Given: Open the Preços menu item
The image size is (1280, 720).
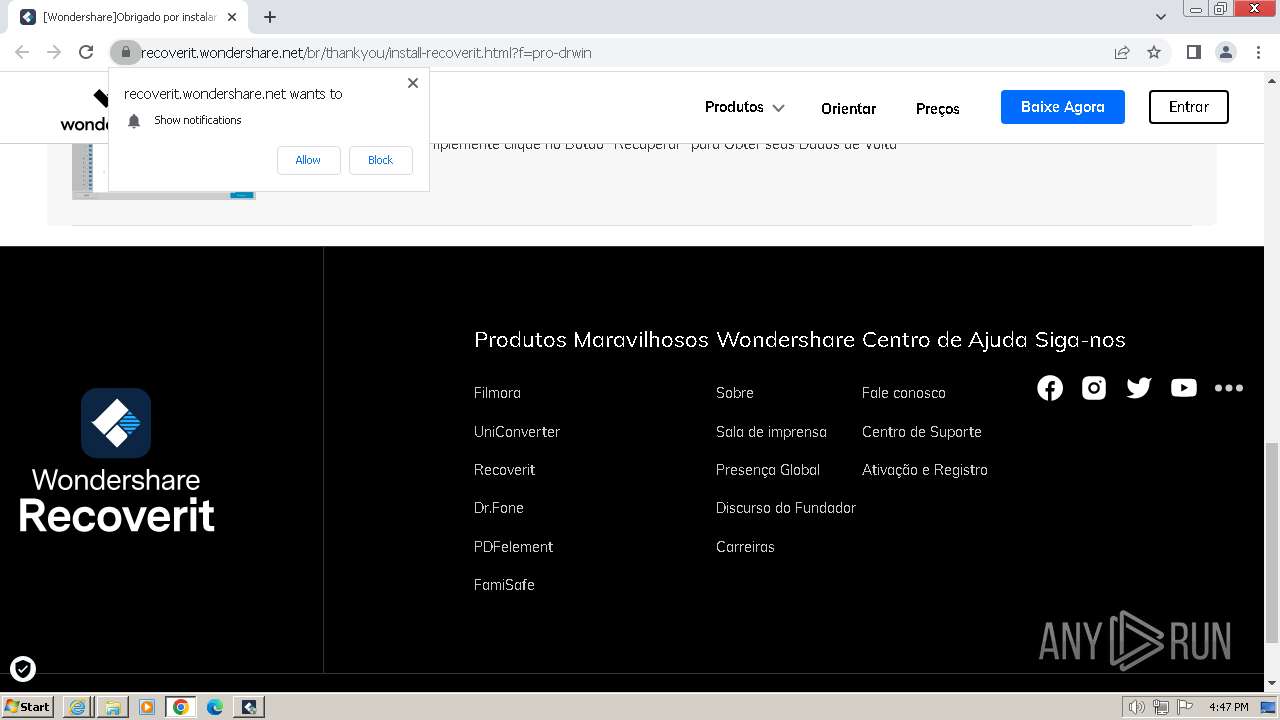Looking at the screenshot, I should pyautogui.click(x=937, y=109).
